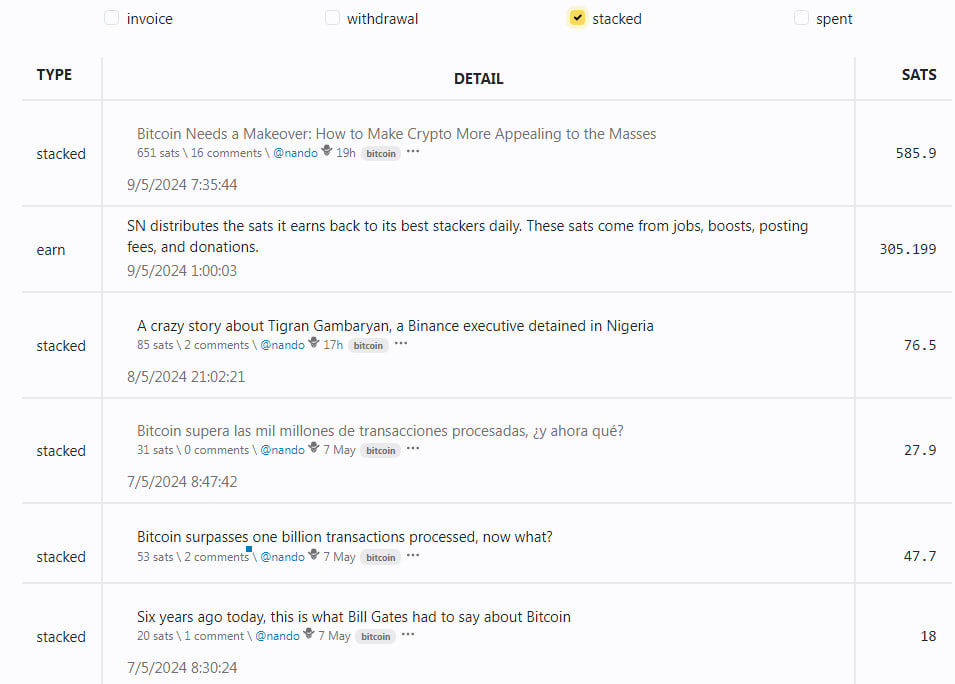Click the cowboy hat icon on the Bill Gates post
This screenshot has height=684, width=955.
tap(309, 635)
